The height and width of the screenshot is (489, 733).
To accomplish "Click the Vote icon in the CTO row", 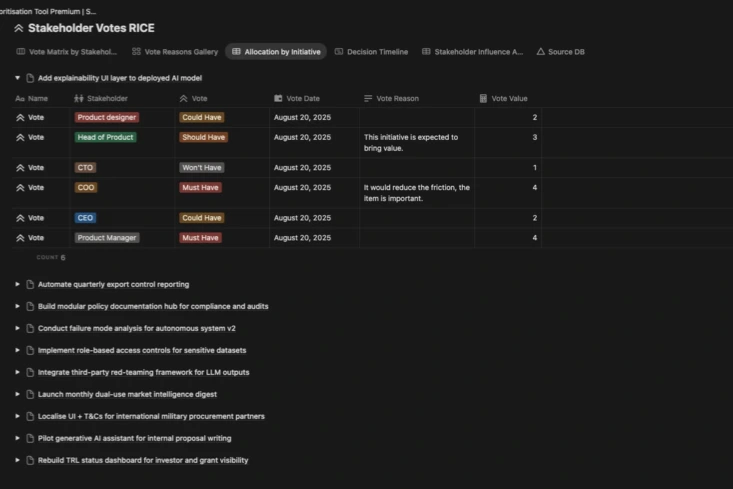I will tap(20, 168).
